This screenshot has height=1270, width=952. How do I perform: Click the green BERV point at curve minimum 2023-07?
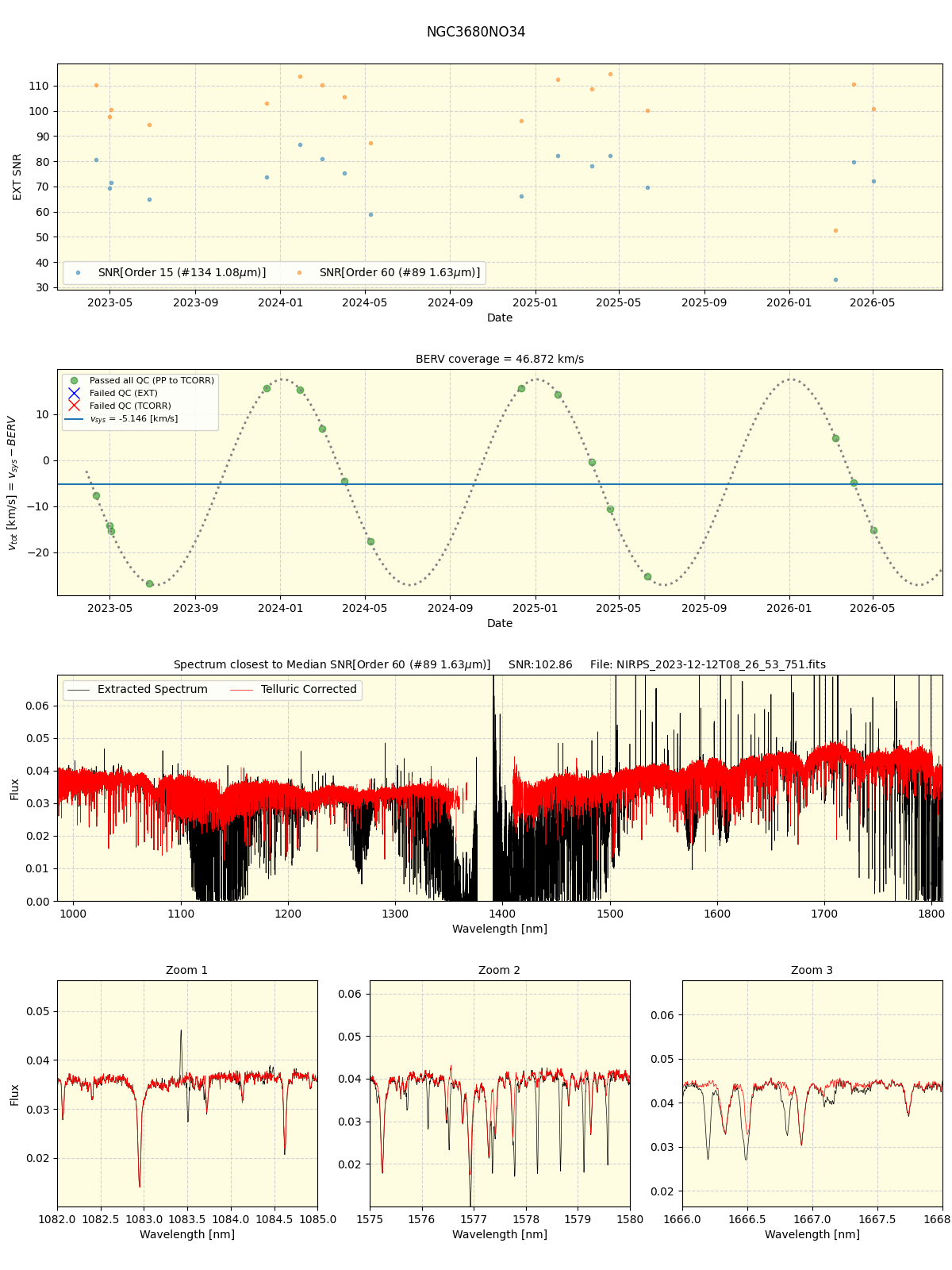149,583
